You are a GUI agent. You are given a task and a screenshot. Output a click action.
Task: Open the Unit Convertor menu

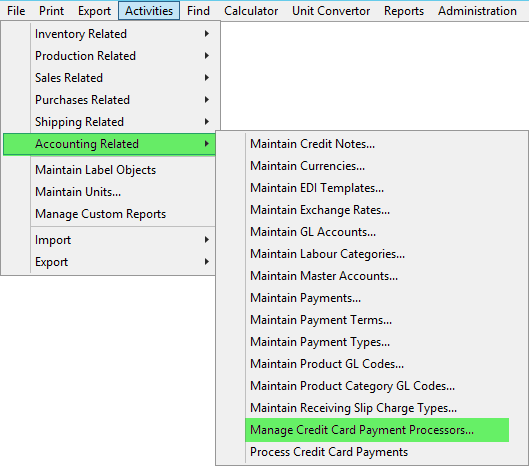click(x=331, y=11)
